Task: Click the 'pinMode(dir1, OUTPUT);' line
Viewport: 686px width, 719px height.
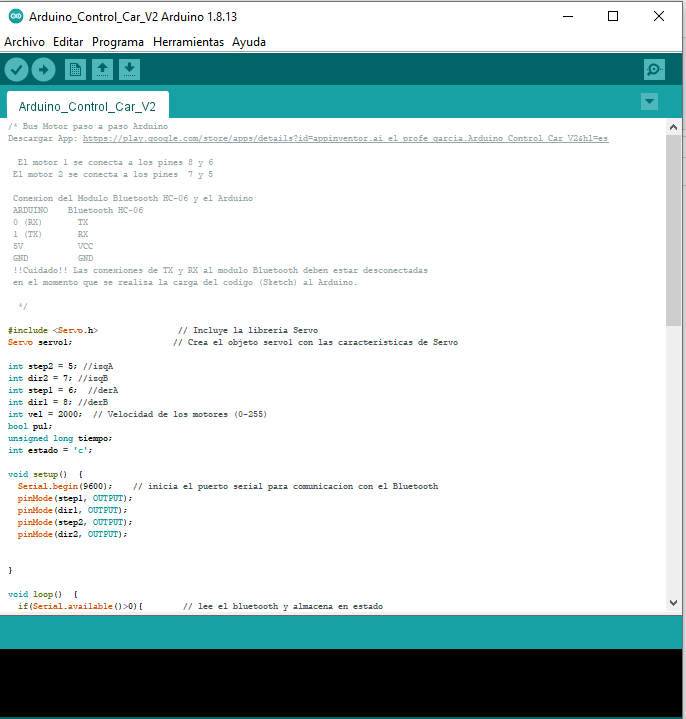Action: tap(72, 510)
